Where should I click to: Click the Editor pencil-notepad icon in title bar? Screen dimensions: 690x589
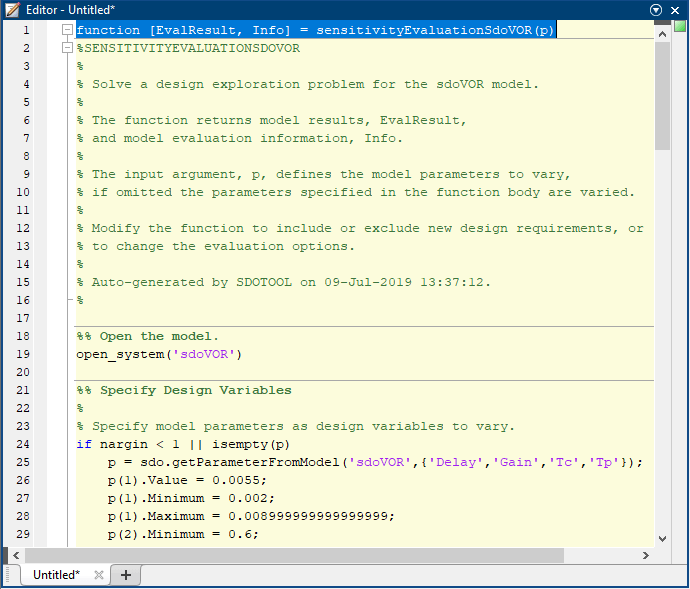click(12, 10)
